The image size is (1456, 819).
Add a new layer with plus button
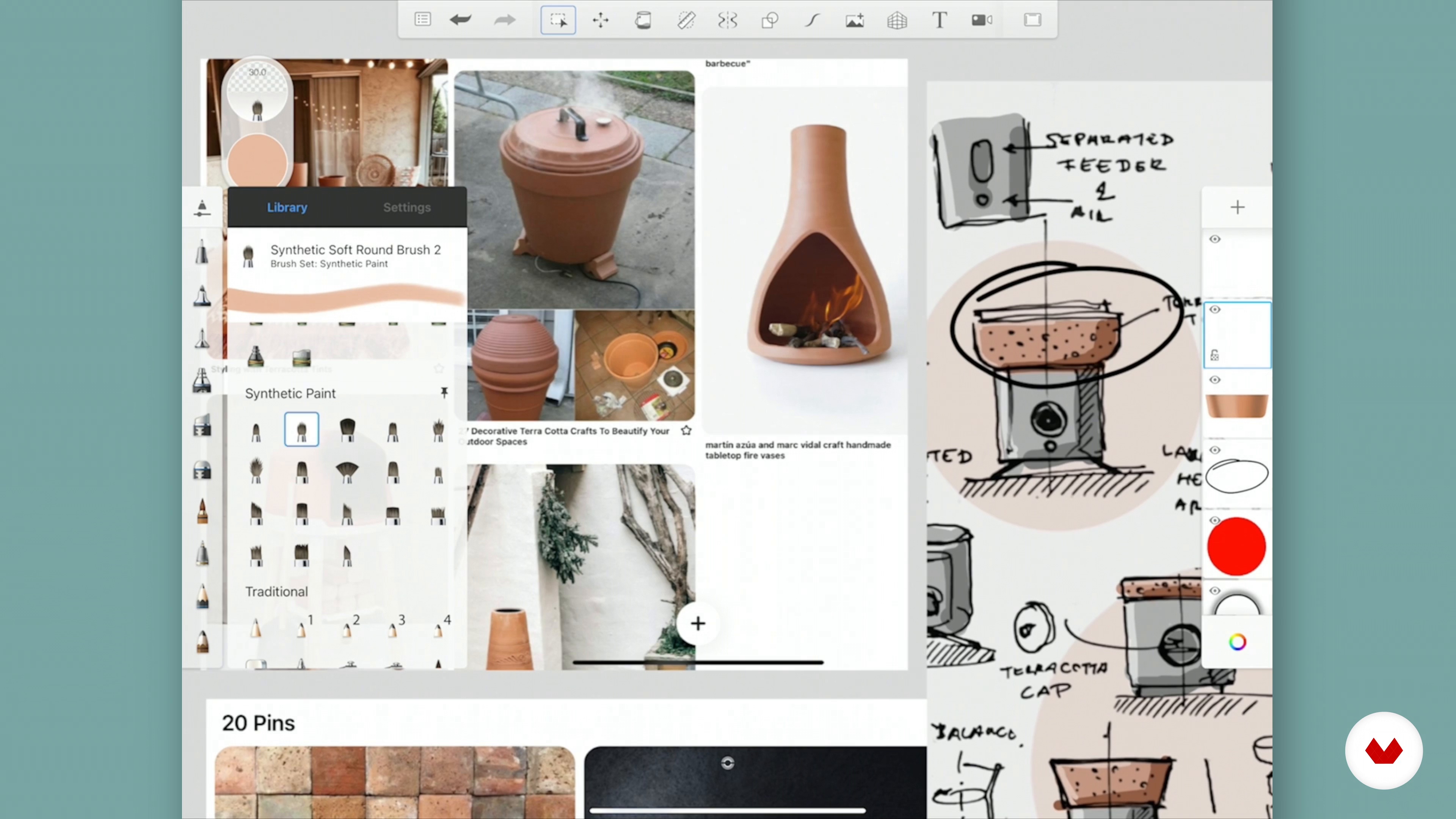pyautogui.click(x=1237, y=207)
